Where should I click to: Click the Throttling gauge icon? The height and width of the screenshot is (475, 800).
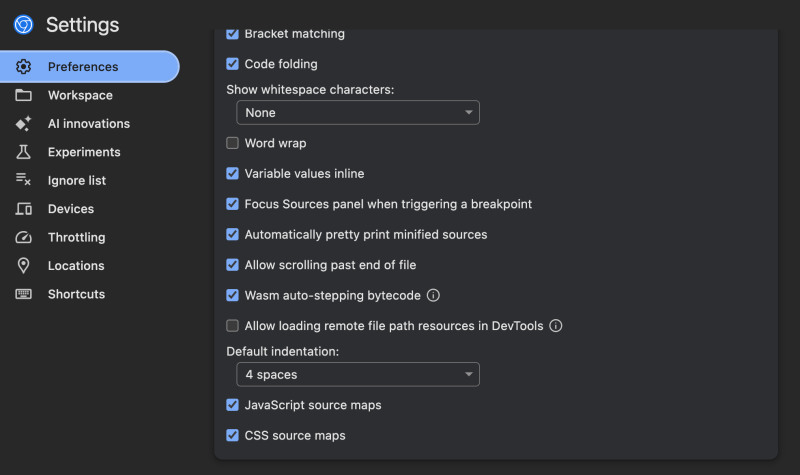point(23,237)
